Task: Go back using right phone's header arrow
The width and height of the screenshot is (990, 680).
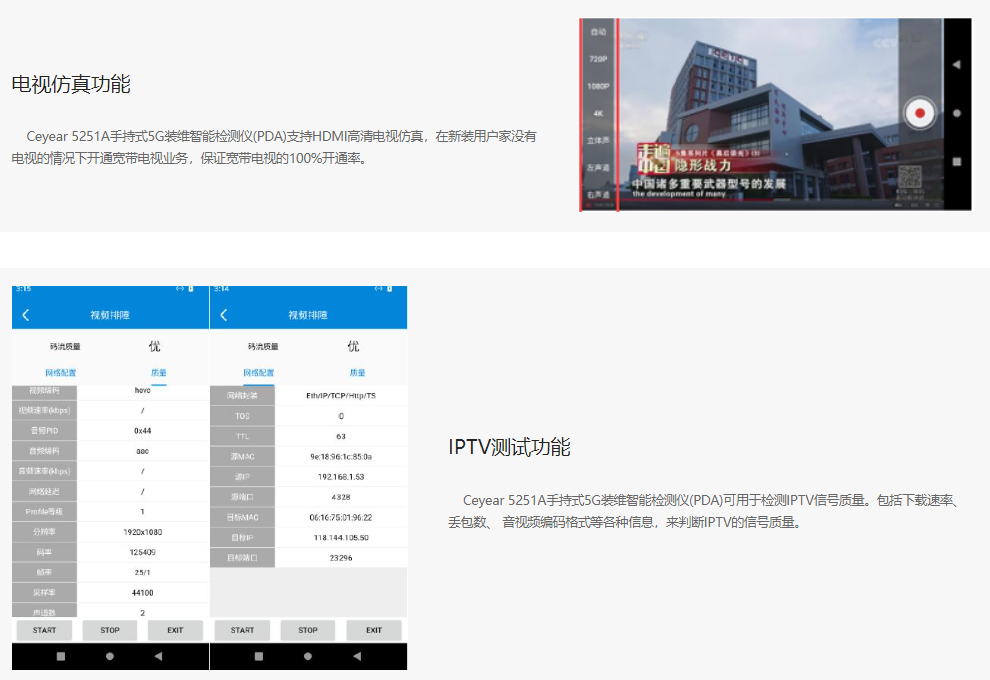Action: (223, 315)
